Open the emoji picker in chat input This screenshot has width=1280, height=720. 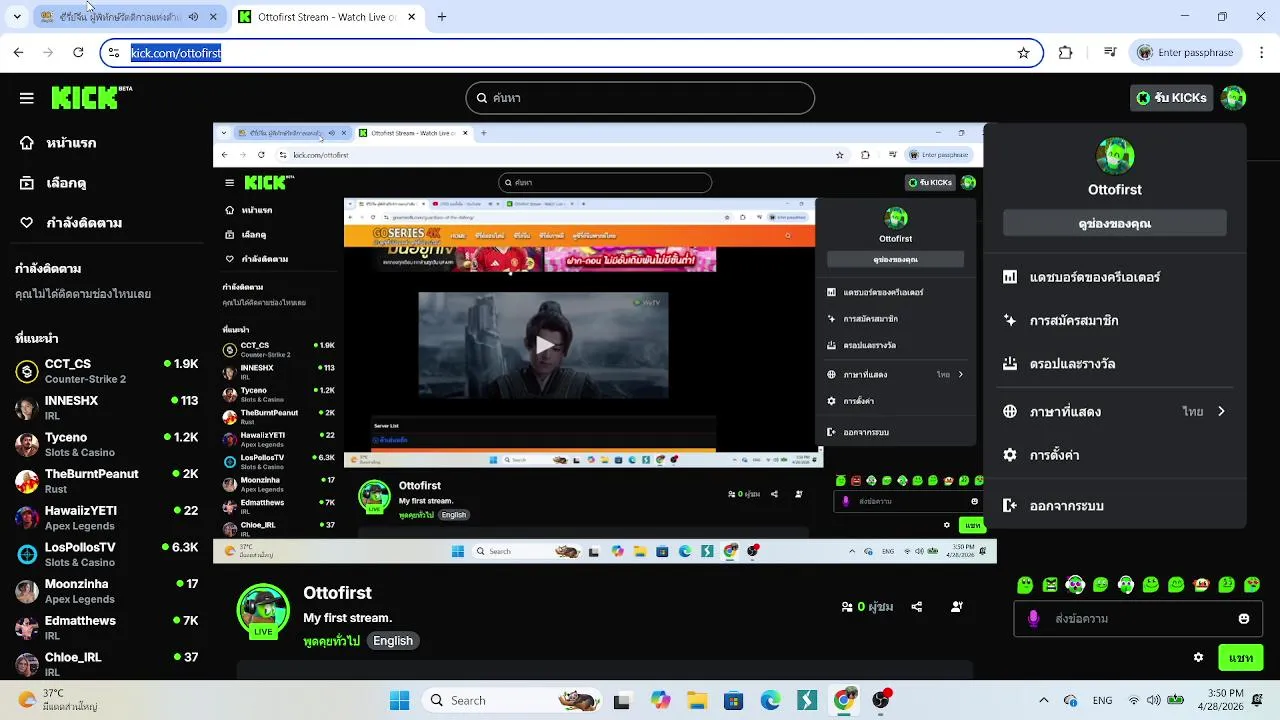point(1244,619)
